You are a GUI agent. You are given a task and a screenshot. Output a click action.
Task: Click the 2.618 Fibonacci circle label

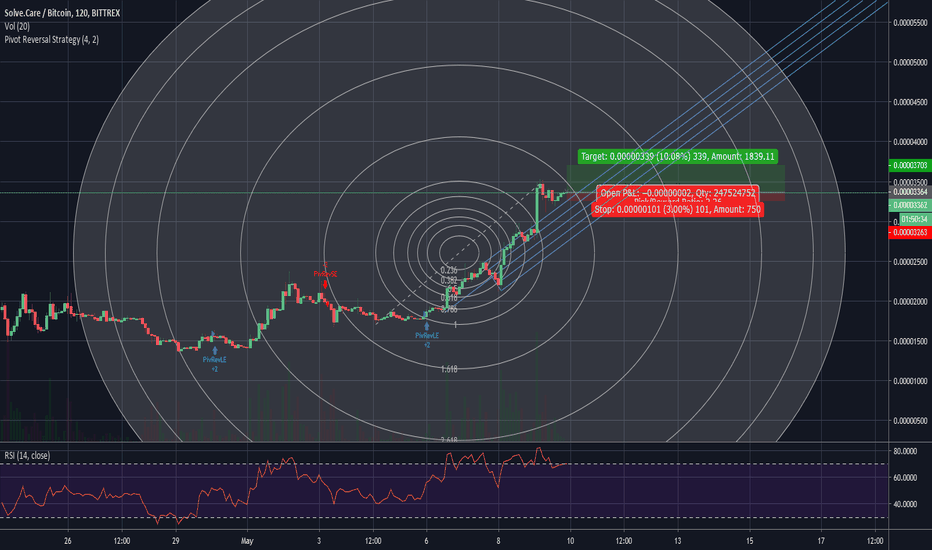(x=449, y=440)
